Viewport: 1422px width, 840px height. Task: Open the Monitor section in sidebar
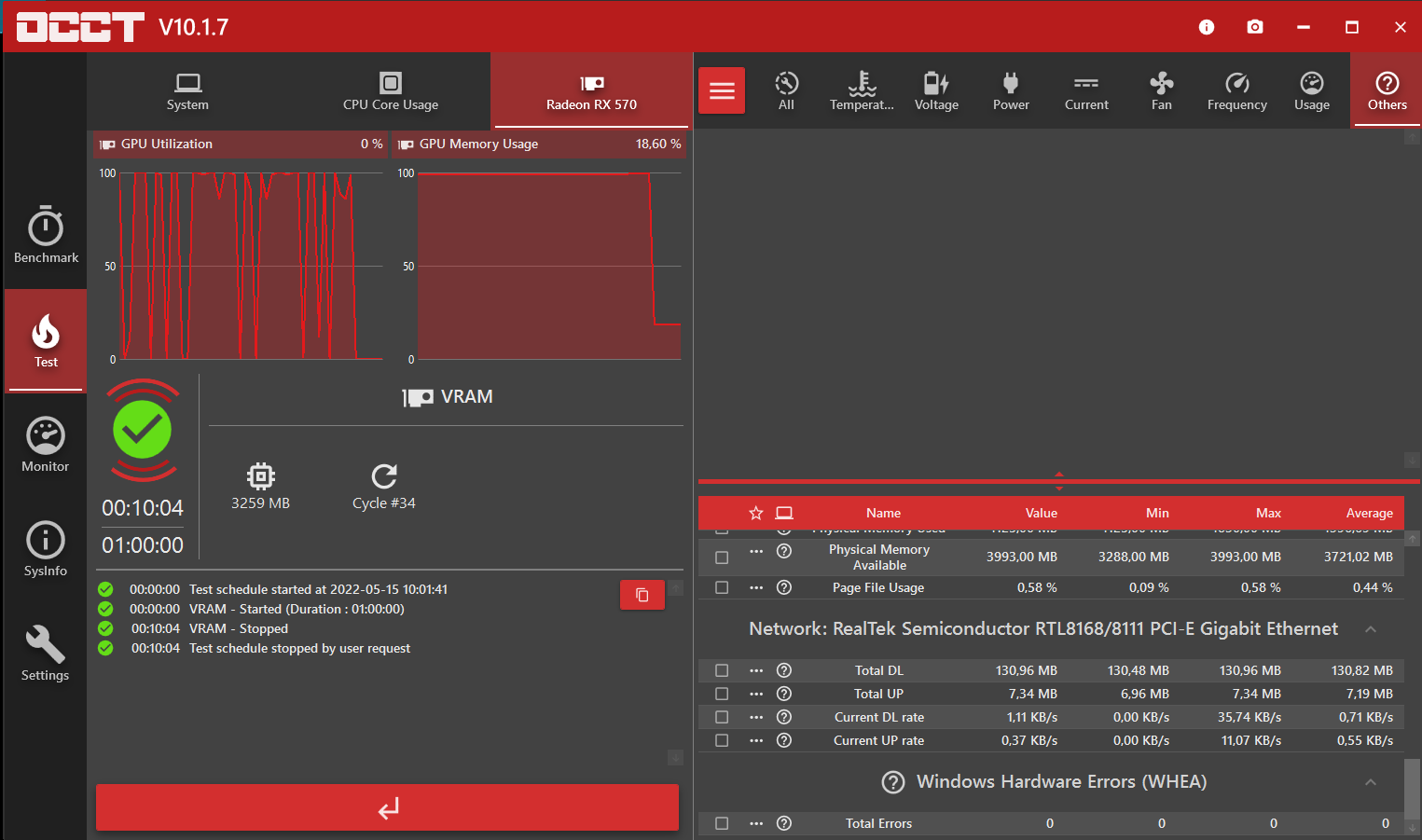coord(46,445)
